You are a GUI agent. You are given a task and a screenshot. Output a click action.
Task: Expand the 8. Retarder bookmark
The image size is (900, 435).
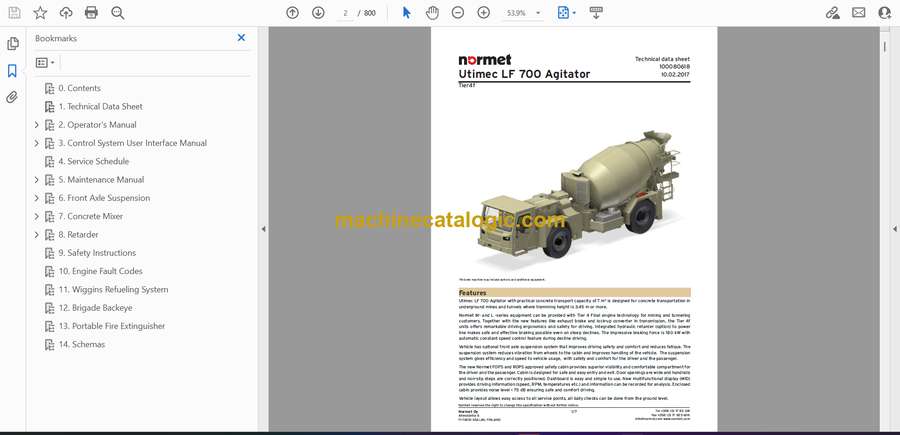36,235
